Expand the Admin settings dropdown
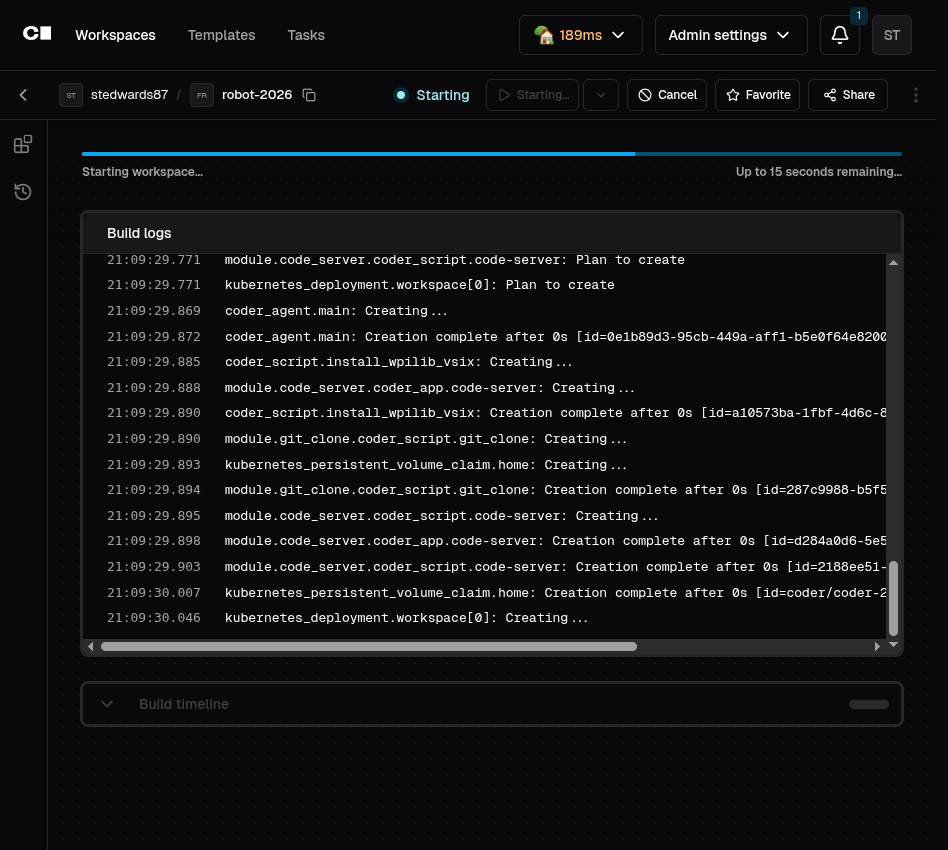Screen dimensions: 948x850 point(731,35)
